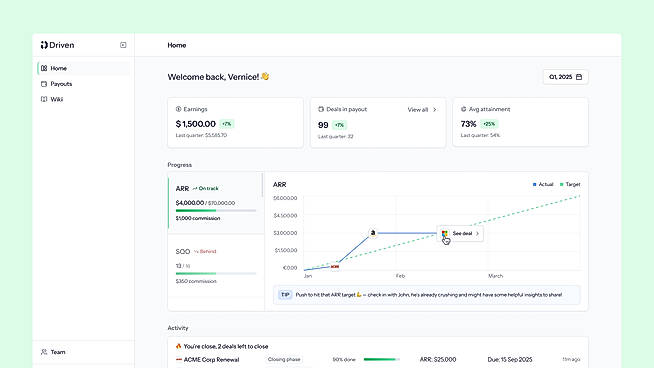Click the Deals in payout icon
Screen dimensions: 654x368
321,109
